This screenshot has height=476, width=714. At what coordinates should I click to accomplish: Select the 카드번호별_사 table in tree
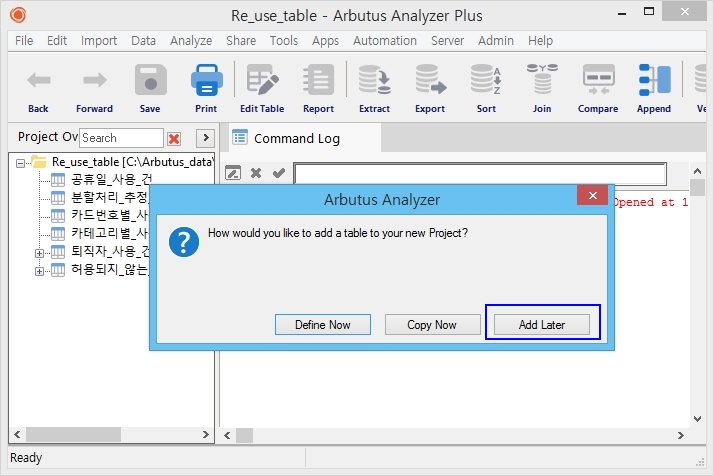tap(109, 216)
